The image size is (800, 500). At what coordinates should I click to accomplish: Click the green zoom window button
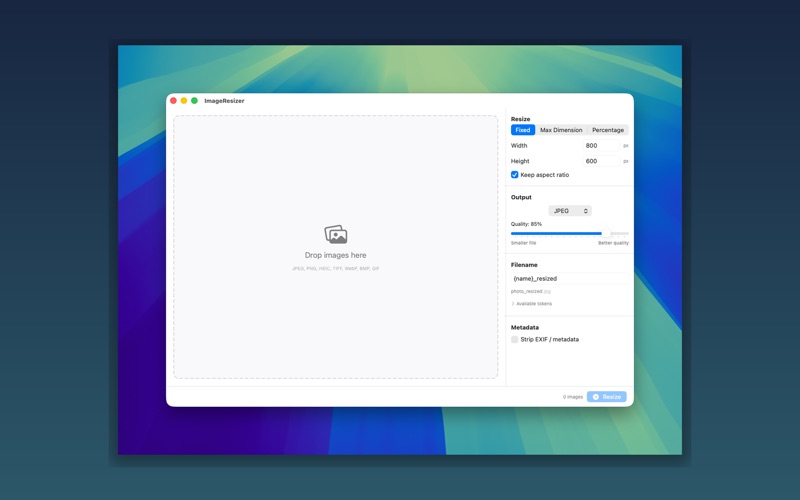tap(194, 101)
